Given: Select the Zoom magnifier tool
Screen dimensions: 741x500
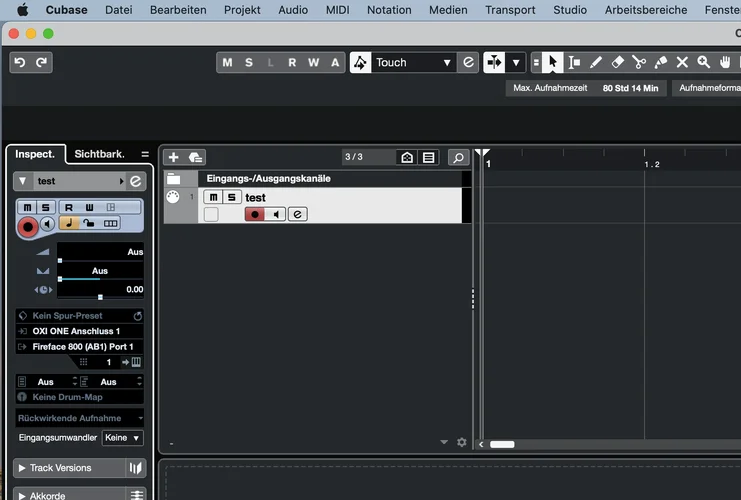Looking at the screenshot, I should tap(725, 62).
